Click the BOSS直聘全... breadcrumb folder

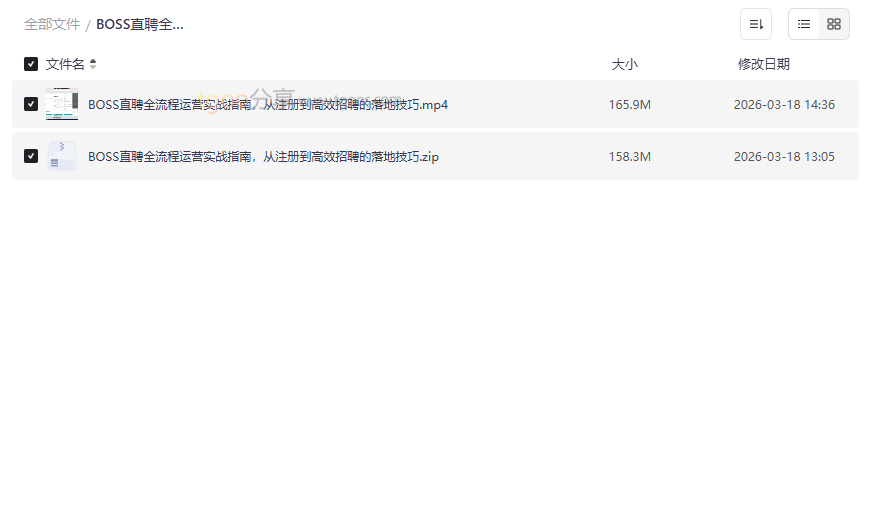(x=139, y=25)
